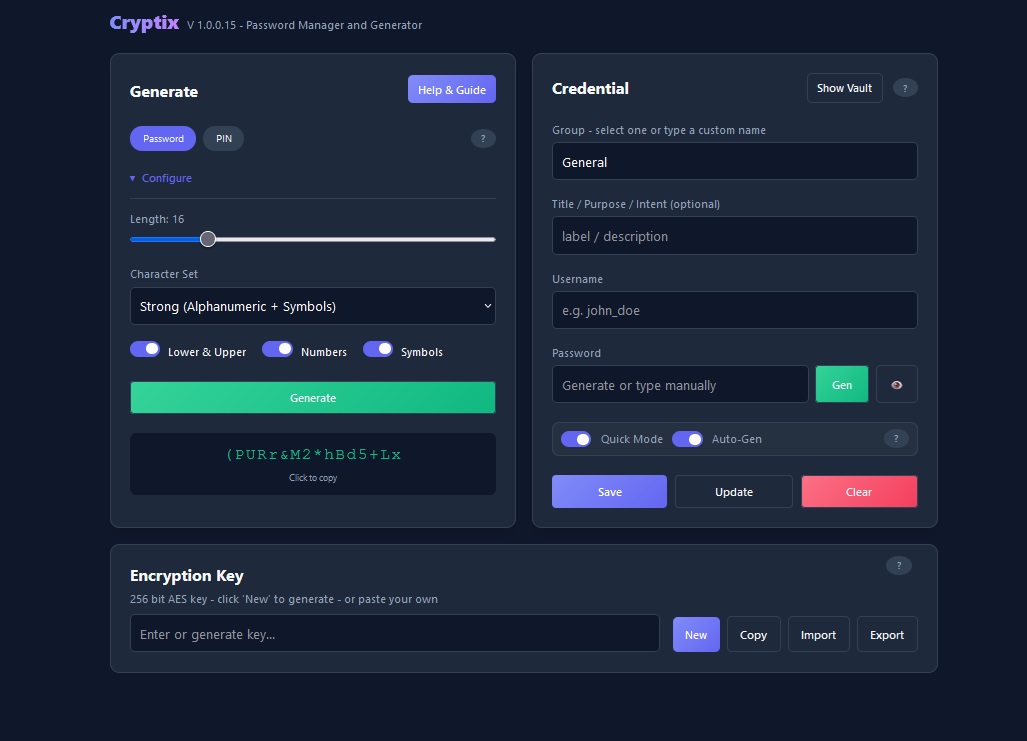
Task: Disable the Numbers toggle
Action: pos(278,348)
